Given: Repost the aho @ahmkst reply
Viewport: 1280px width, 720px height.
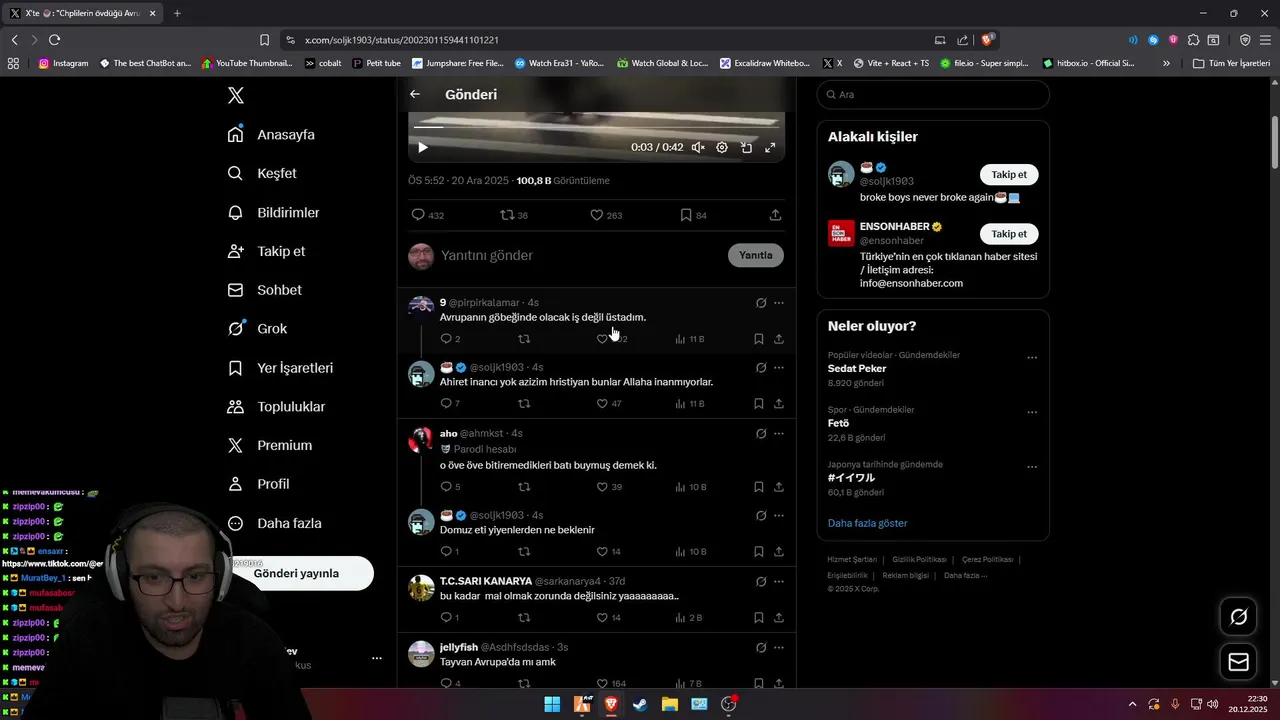Looking at the screenshot, I should point(524,487).
